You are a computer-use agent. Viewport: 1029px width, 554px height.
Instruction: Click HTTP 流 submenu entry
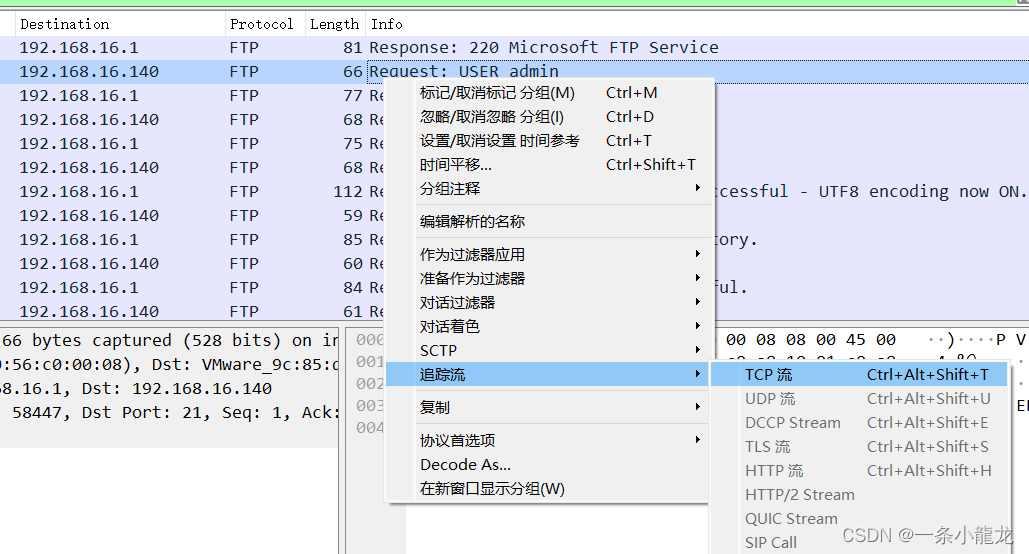(x=859, y=471)
